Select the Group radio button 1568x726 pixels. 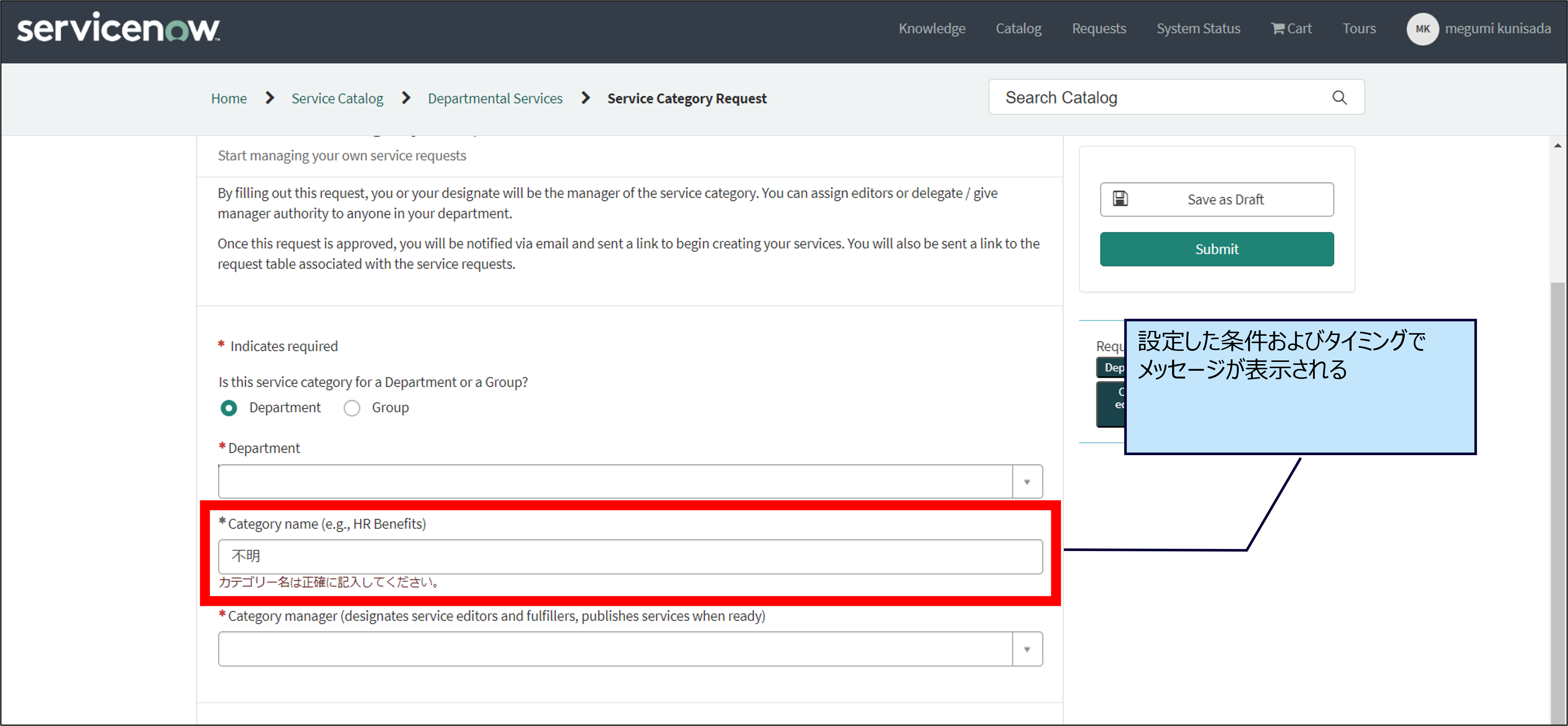tap(352, 408)
